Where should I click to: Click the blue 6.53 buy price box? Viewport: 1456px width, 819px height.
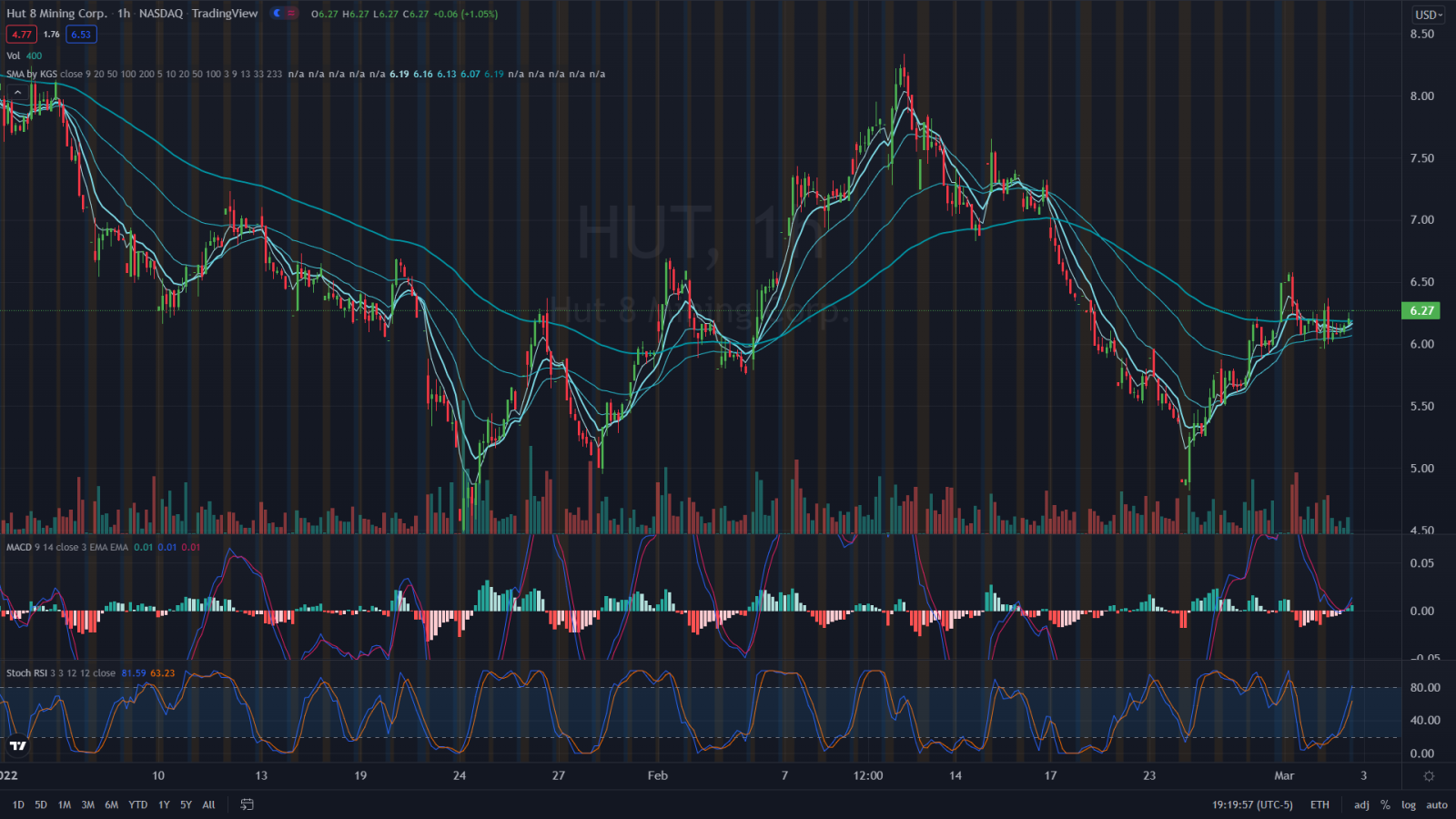(x=81, y=35)
